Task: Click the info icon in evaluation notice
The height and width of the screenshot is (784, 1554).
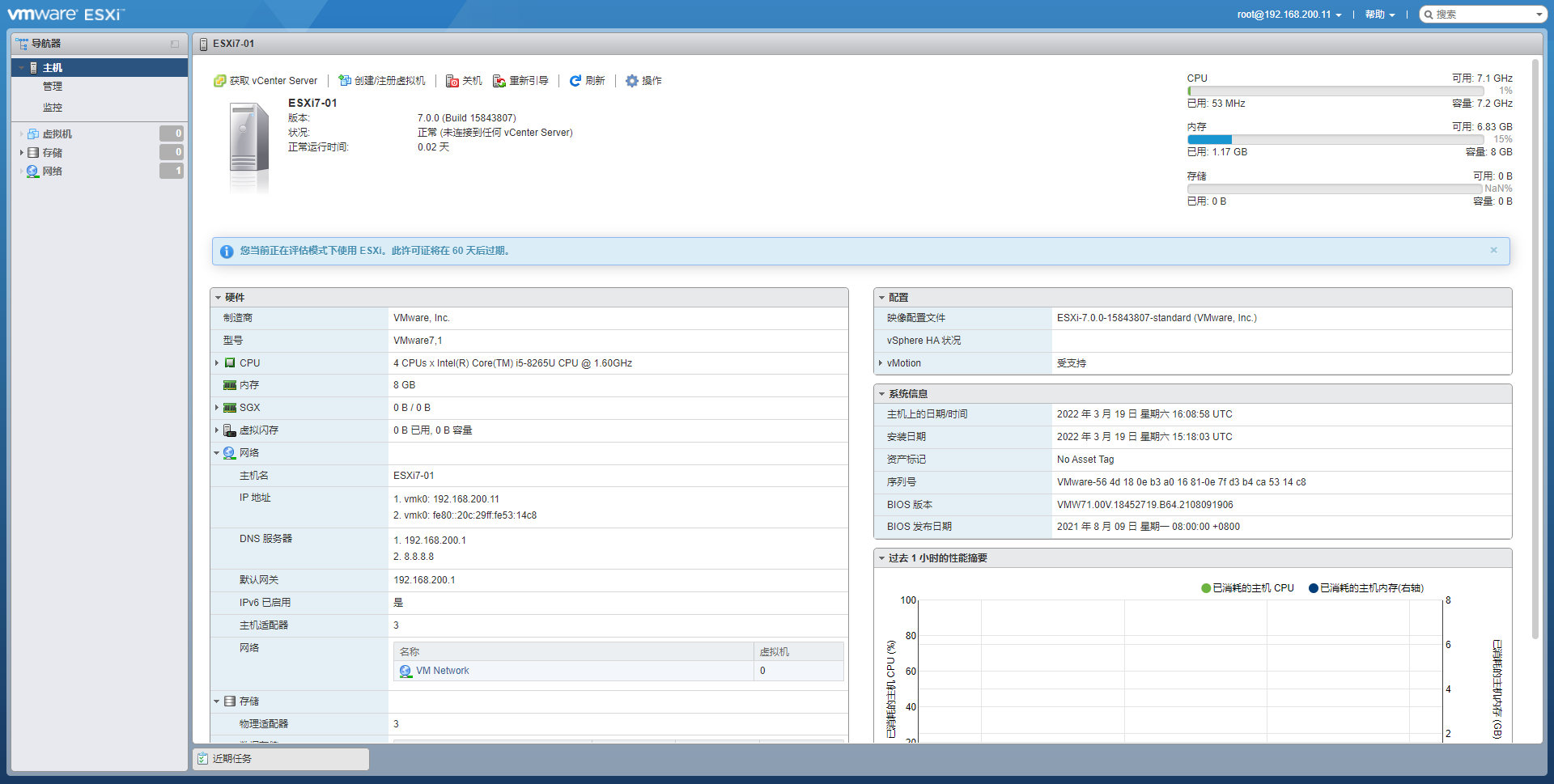Action: (227, 252)
